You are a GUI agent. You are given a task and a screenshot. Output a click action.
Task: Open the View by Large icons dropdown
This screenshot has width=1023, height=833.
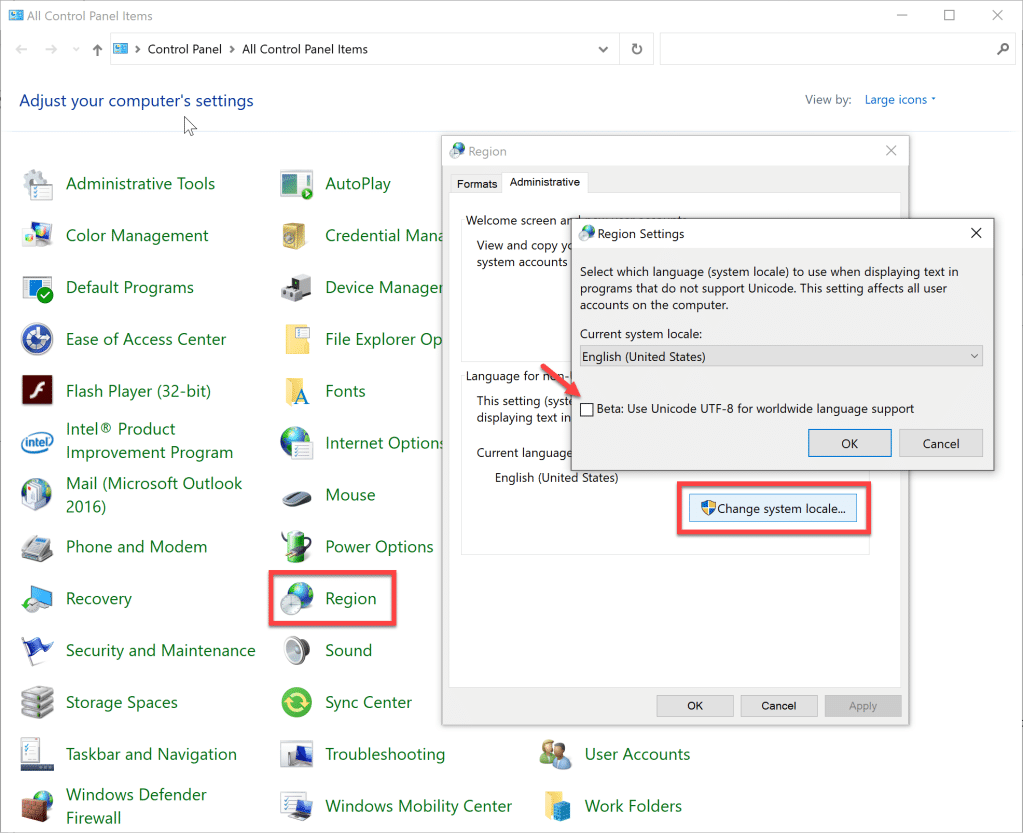click(900, 100)
